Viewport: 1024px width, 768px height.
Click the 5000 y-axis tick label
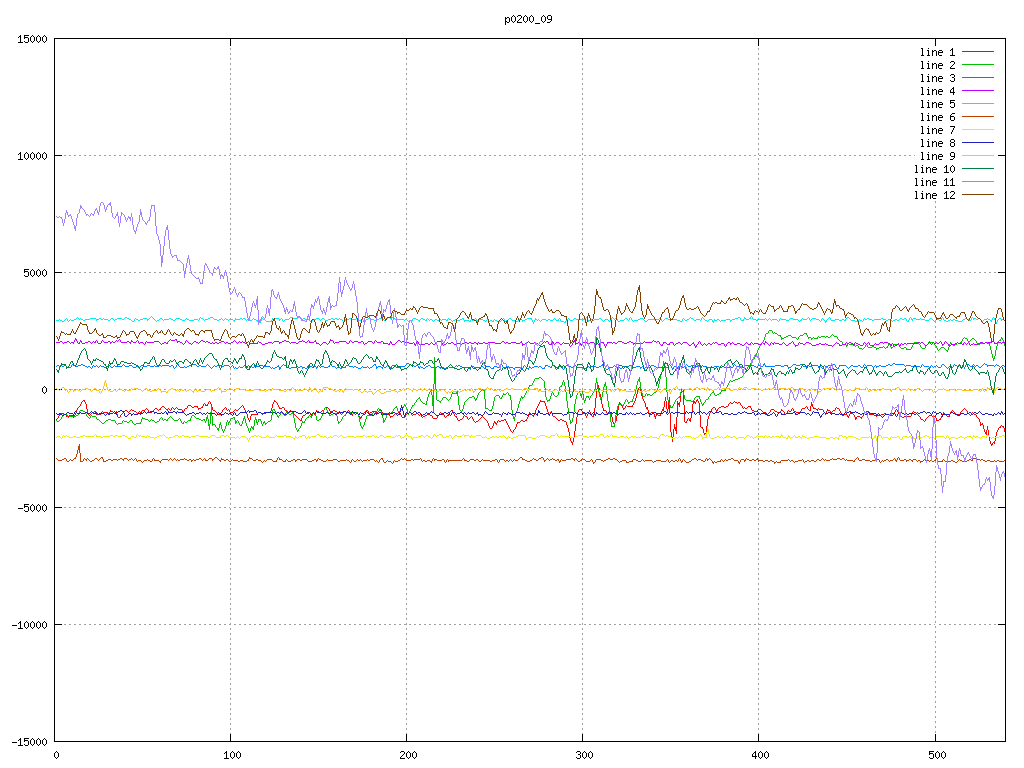(x=35, y=273)
